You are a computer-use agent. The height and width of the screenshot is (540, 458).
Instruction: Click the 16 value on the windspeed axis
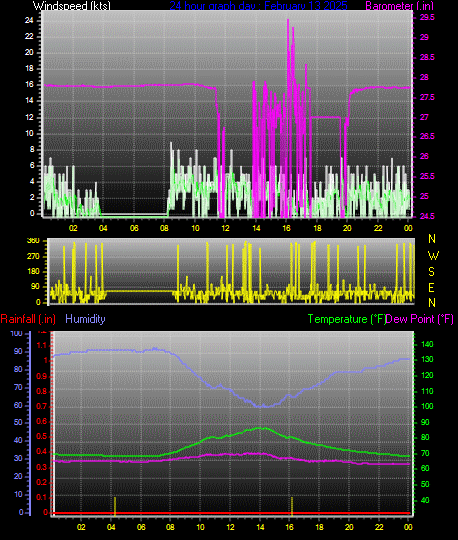pos(29,84)
